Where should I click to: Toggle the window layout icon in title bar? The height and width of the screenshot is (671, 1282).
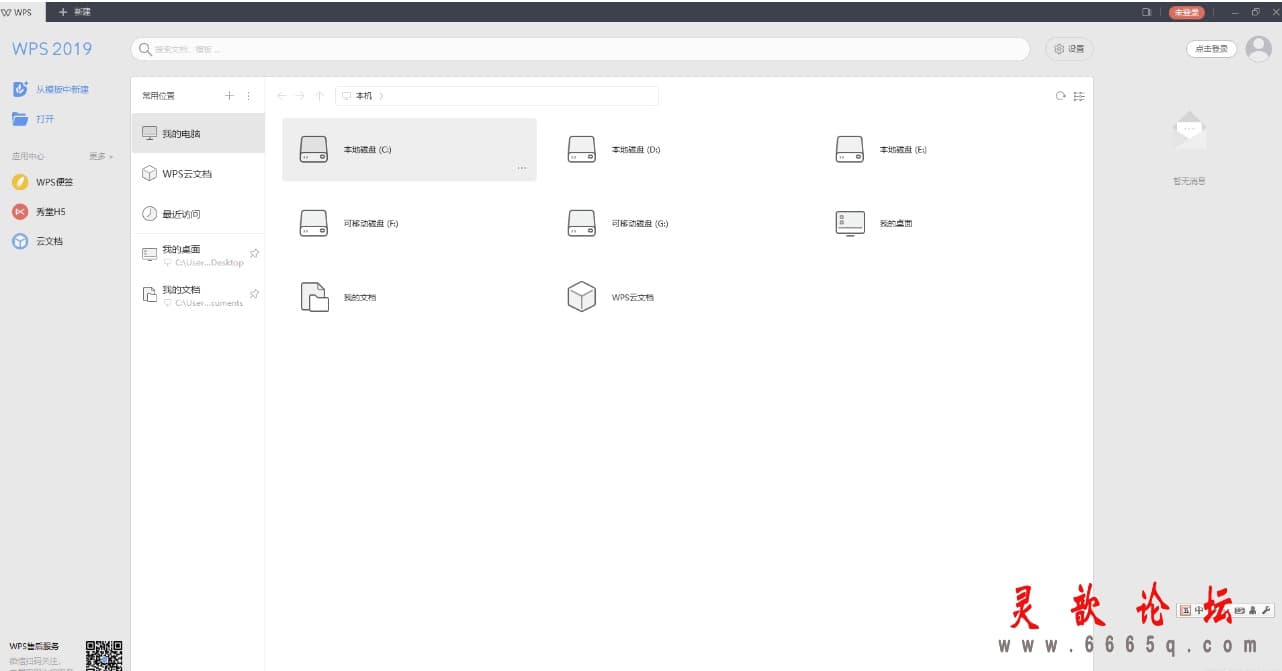(1146, 12)
